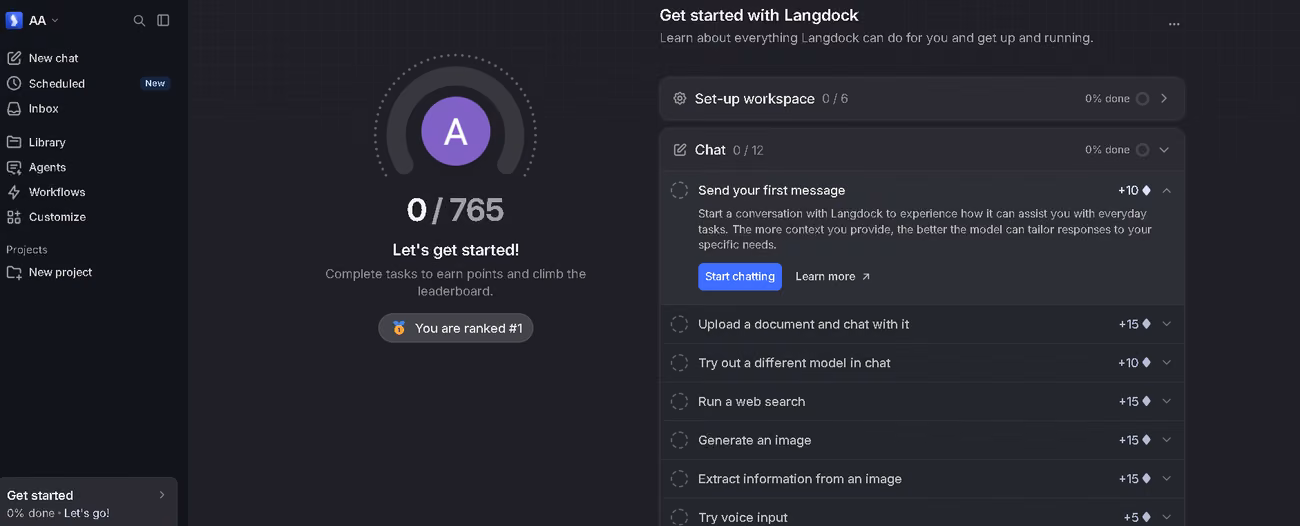
Task: Open the AA workspace dropdown
Action: pyautogui.click(x=44, y=20)
